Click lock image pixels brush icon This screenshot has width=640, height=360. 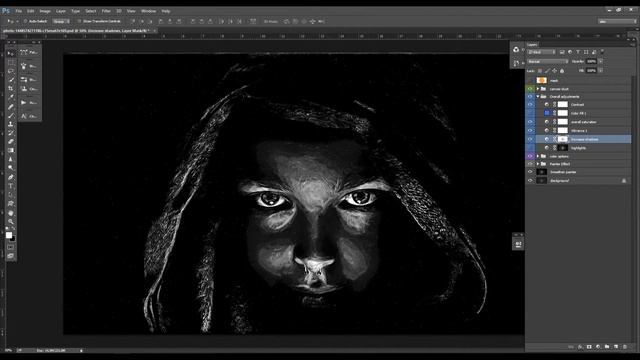[x=547, y=71]
